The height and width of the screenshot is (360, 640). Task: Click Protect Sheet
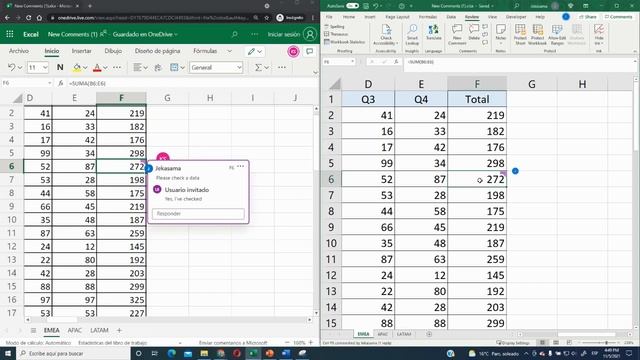(520, 35)
